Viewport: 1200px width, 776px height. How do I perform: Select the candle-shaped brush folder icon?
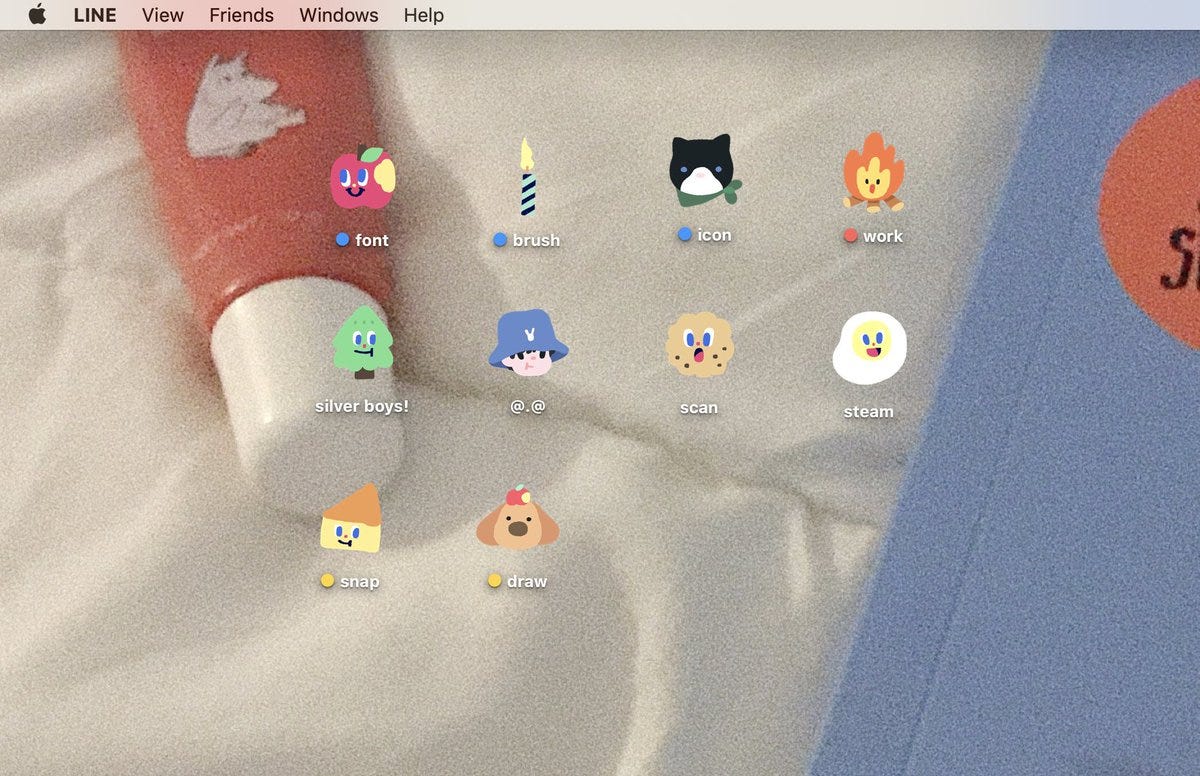coord(527,178)
